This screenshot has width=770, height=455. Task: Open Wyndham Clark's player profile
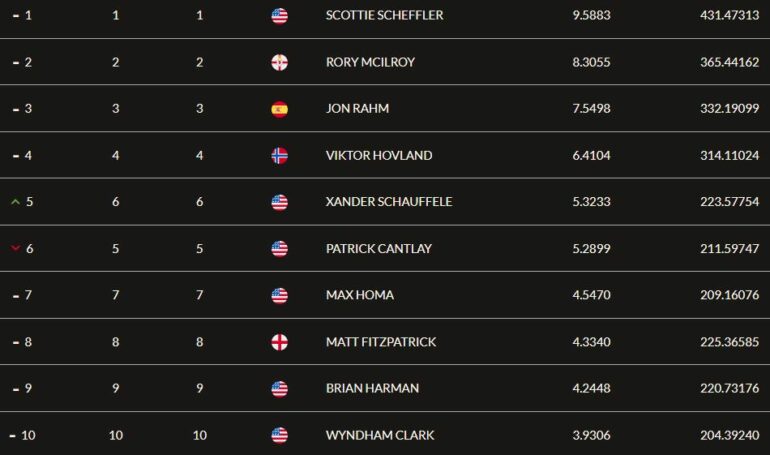(x=380, y=435)
